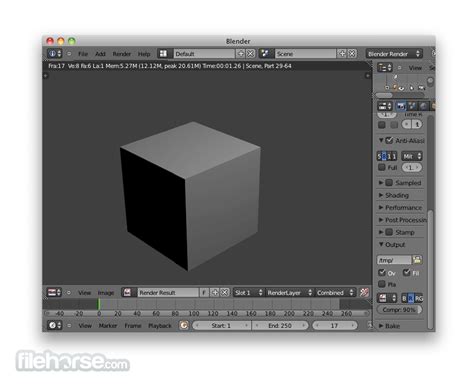Open the Combined pass dropdown
The image size is (474, 387).
click(335, 293)
